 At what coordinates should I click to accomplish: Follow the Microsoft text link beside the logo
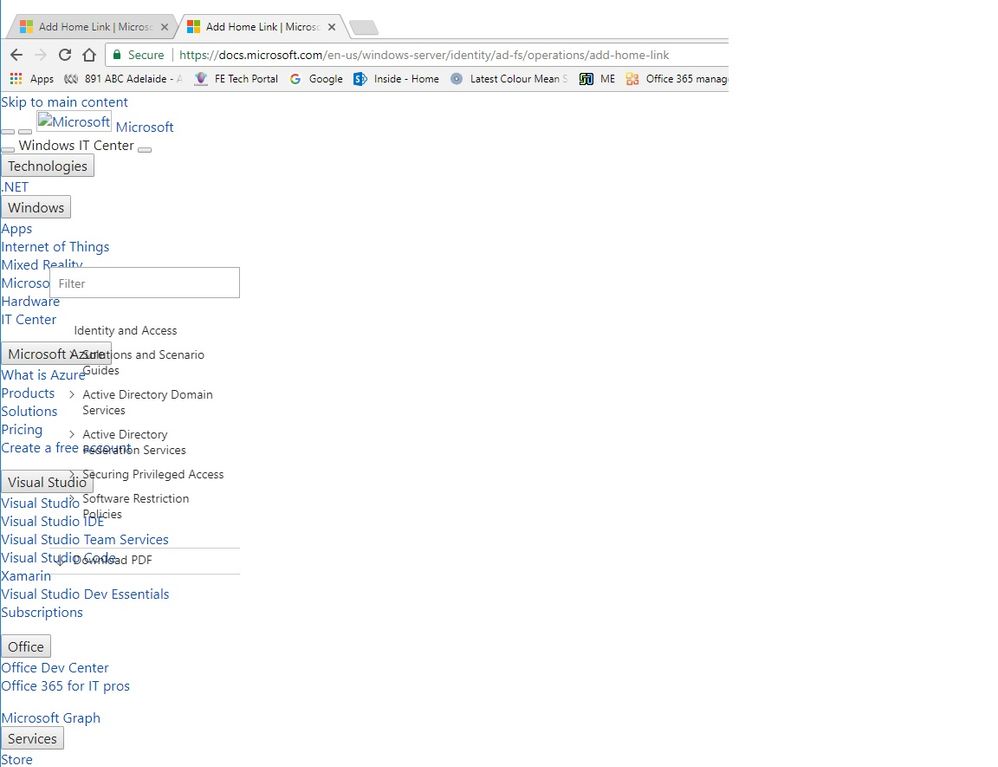tap(144, 127)
